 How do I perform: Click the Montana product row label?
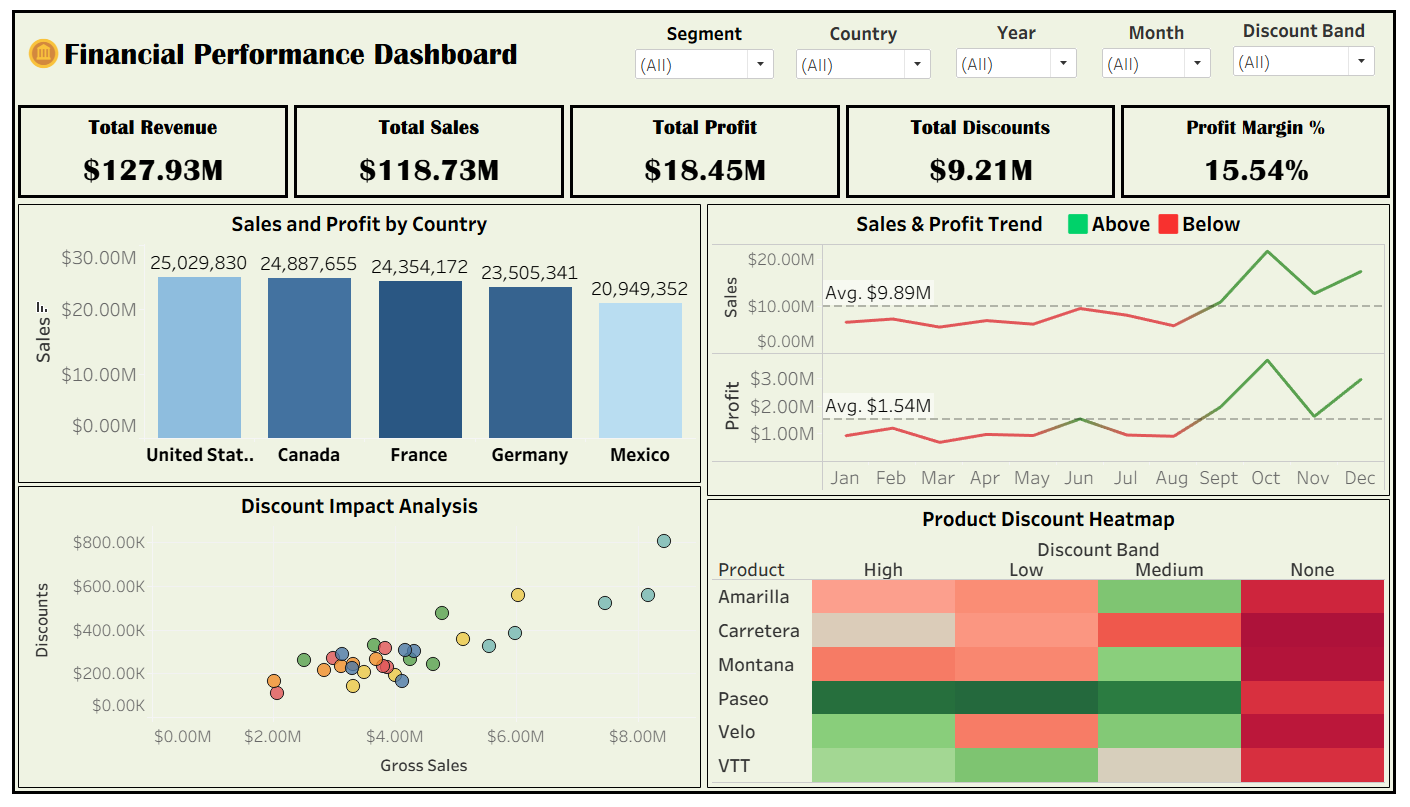(x=755, y=665)
